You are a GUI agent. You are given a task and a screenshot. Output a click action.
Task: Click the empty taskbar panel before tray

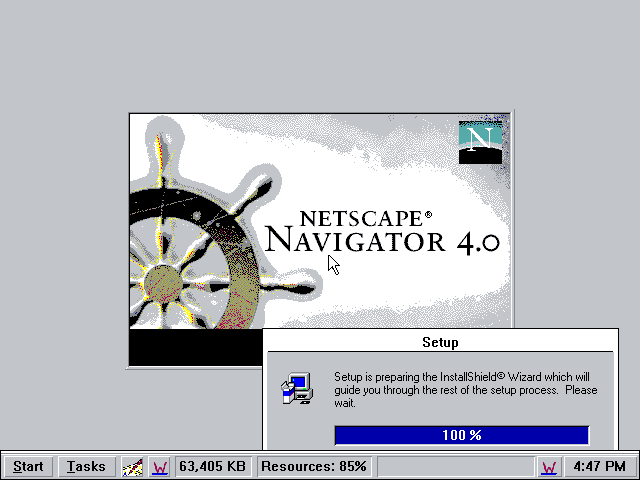click(454, 466)
